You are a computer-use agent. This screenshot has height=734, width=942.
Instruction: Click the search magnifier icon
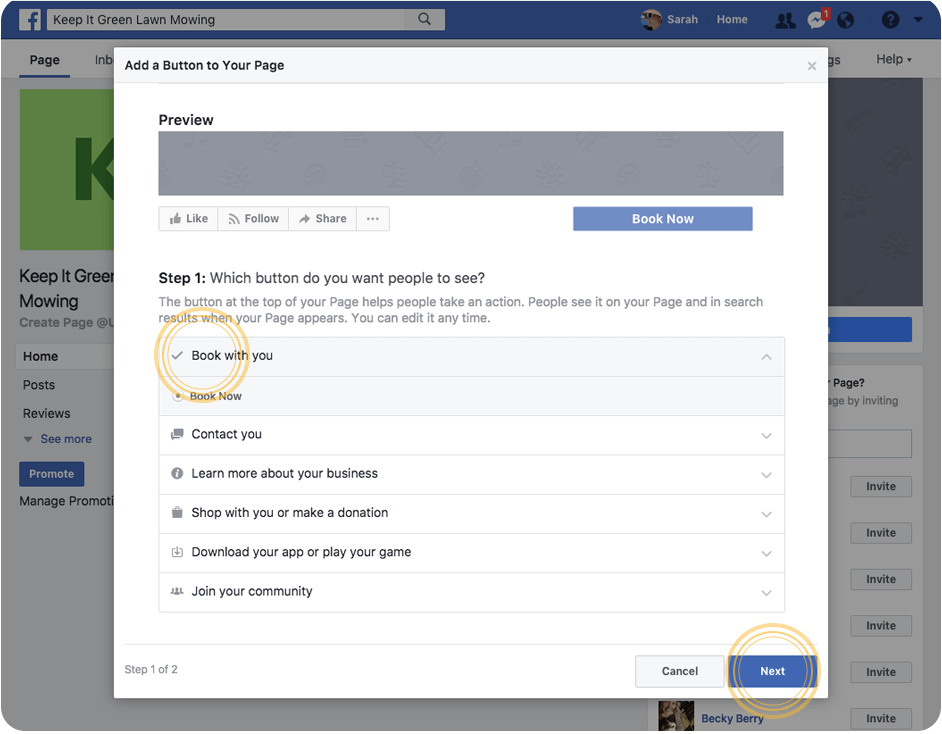coord(424,19)
